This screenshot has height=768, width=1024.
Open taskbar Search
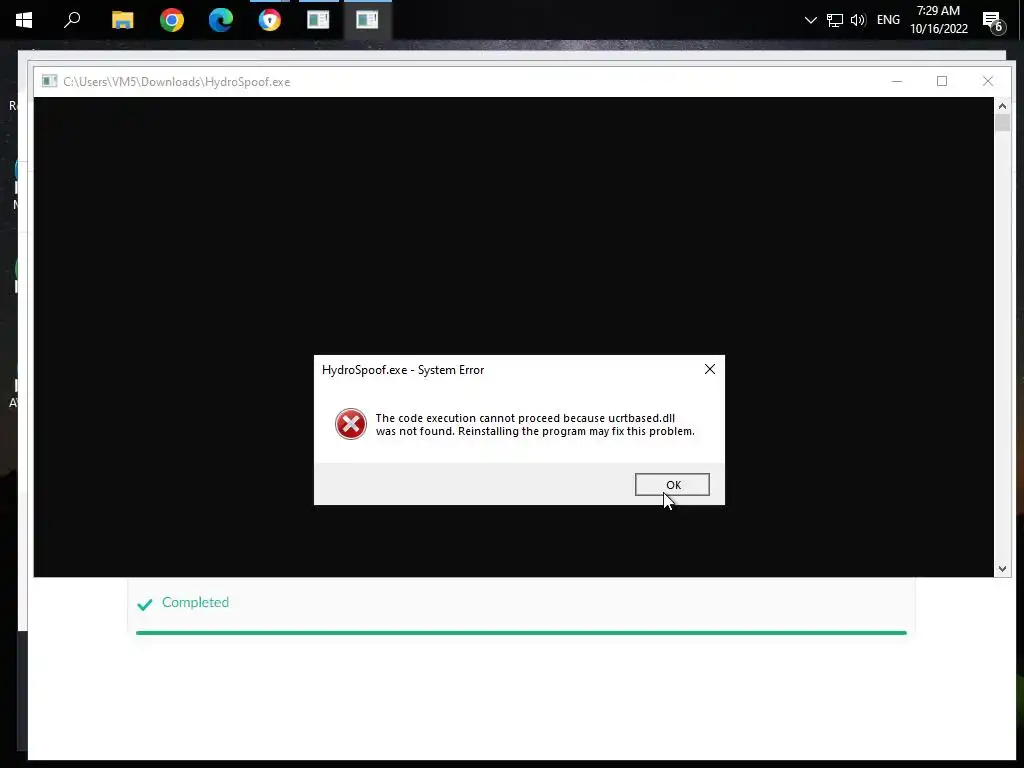[x=72, y=20]
